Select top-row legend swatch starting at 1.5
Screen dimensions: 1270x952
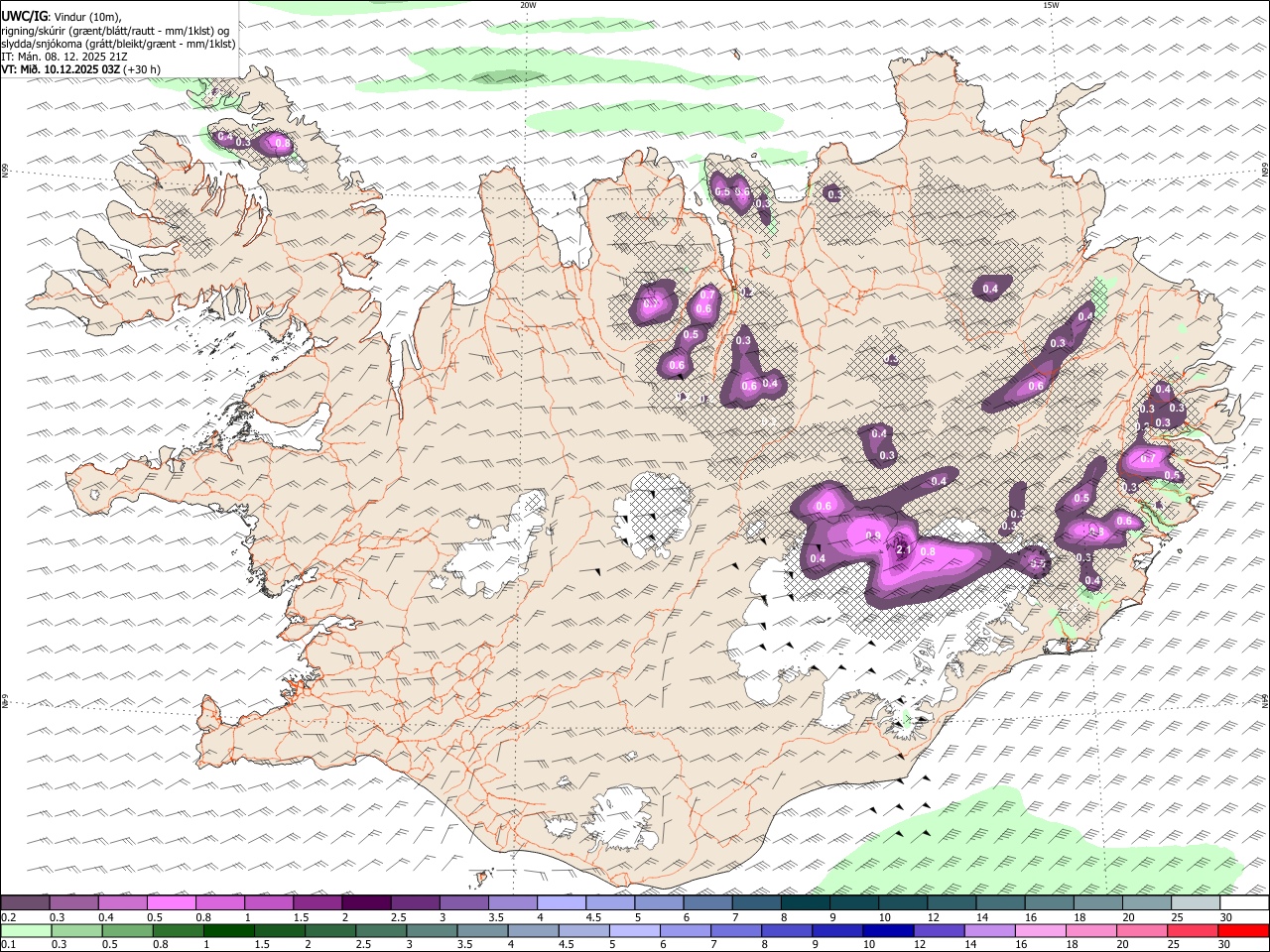(317, 903)
